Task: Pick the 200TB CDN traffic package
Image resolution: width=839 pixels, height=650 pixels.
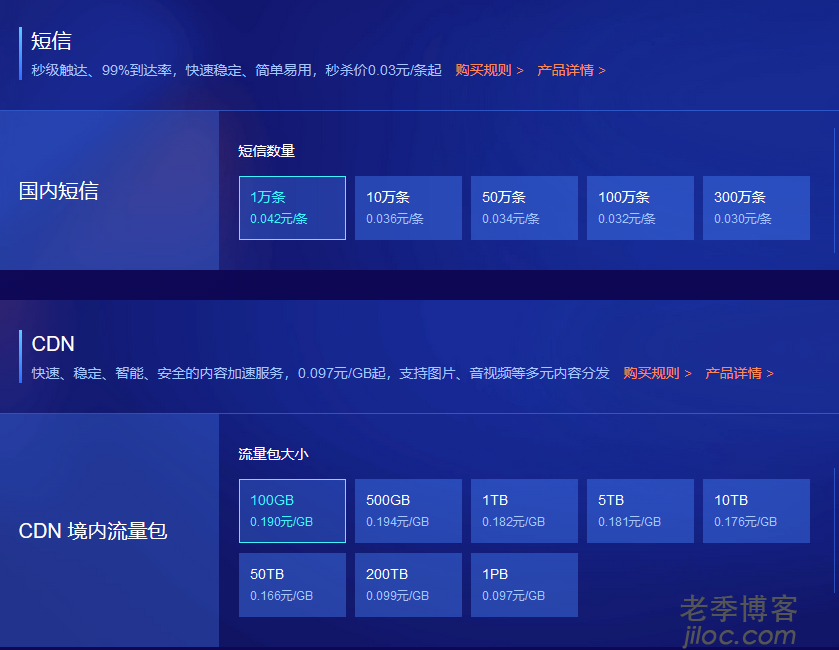Action: 408,585
